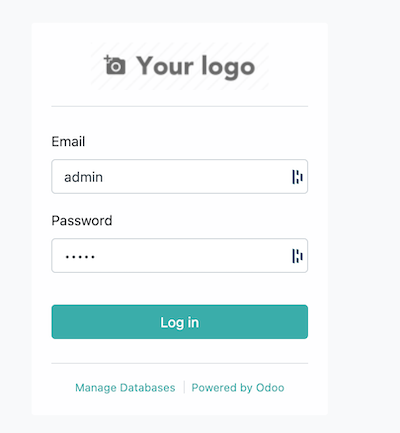
Task: Open the password manager icon in Email field
Action: click(297, 177)
